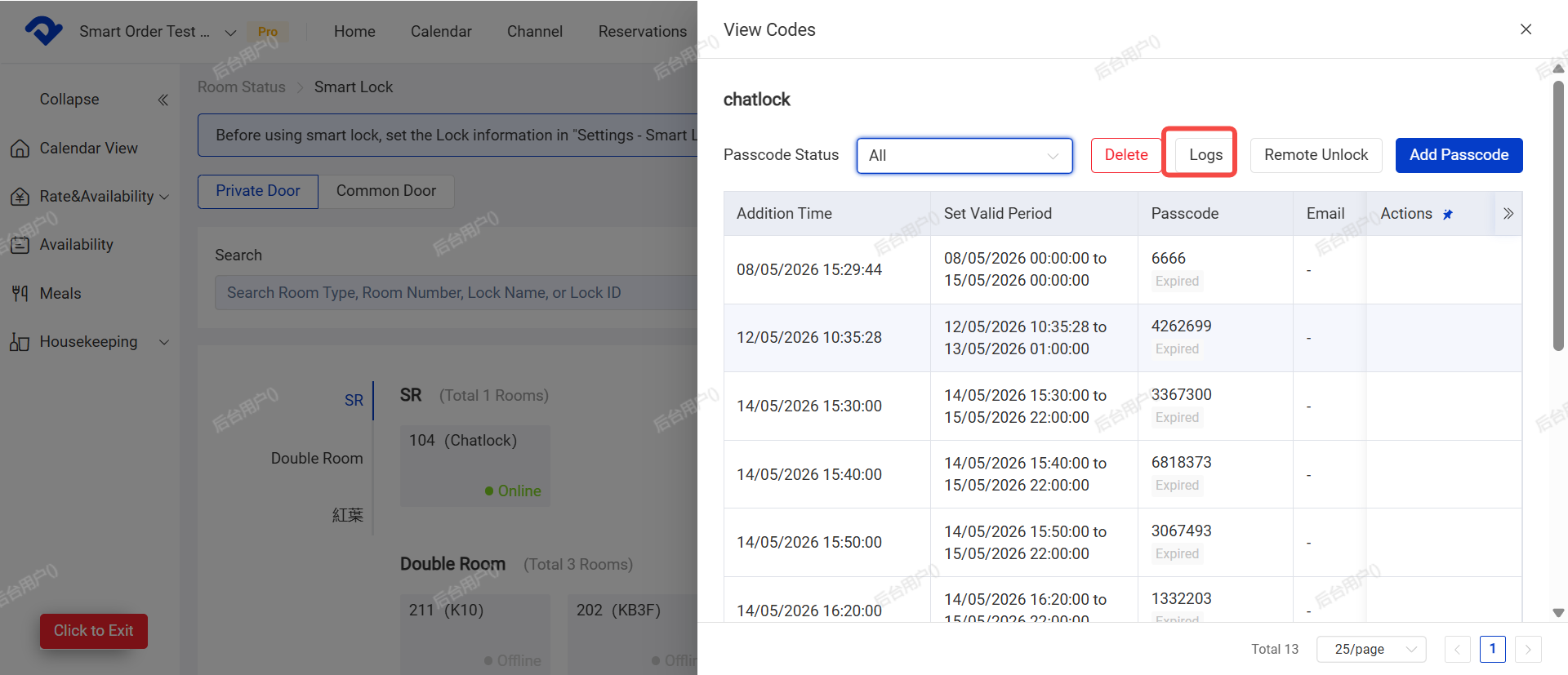Click Availability in sidebar
The image size is (1568, 675).
pyautogui.click(x=76, y=245)
